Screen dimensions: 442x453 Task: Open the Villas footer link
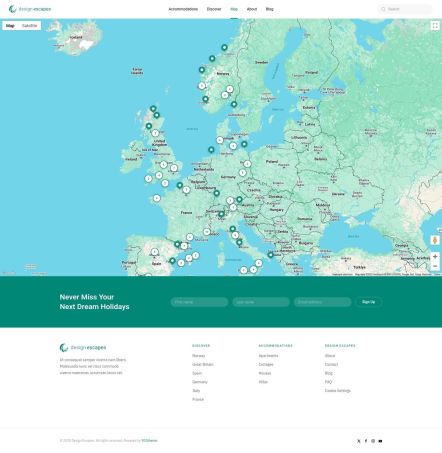click(263, 382)
